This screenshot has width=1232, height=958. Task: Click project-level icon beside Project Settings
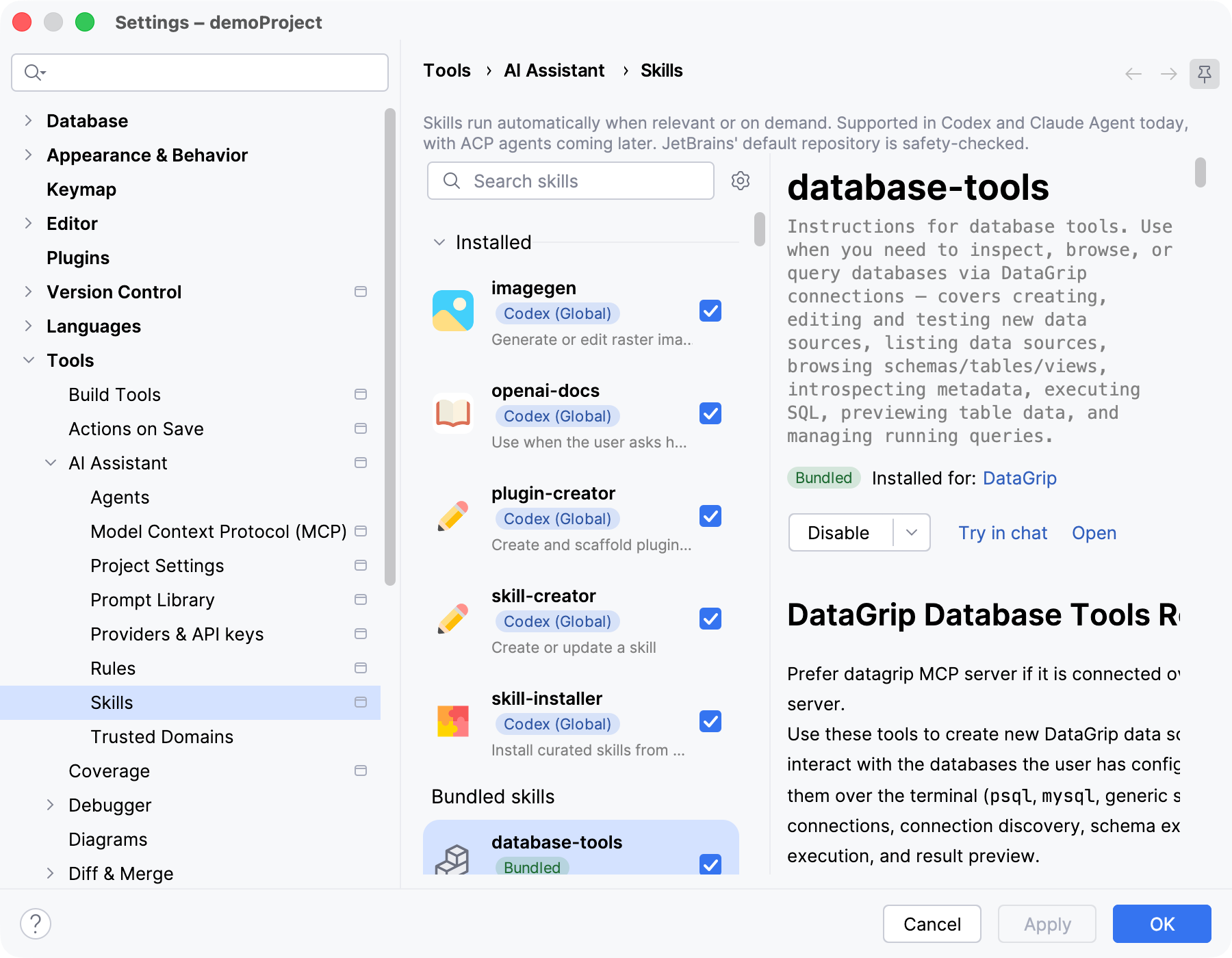tap(361, 565)
